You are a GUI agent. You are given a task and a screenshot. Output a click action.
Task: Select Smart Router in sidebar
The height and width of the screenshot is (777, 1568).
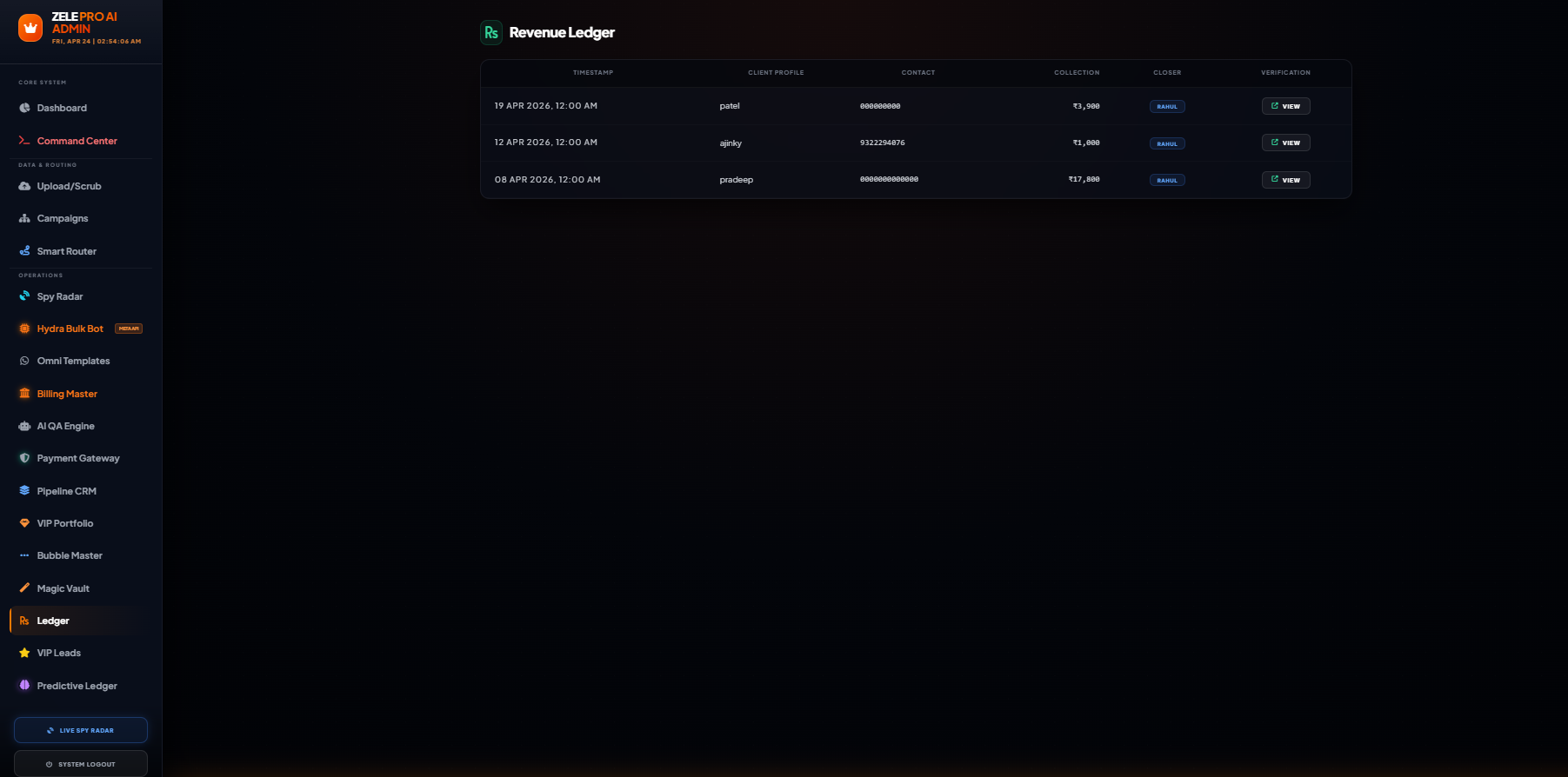81,250
